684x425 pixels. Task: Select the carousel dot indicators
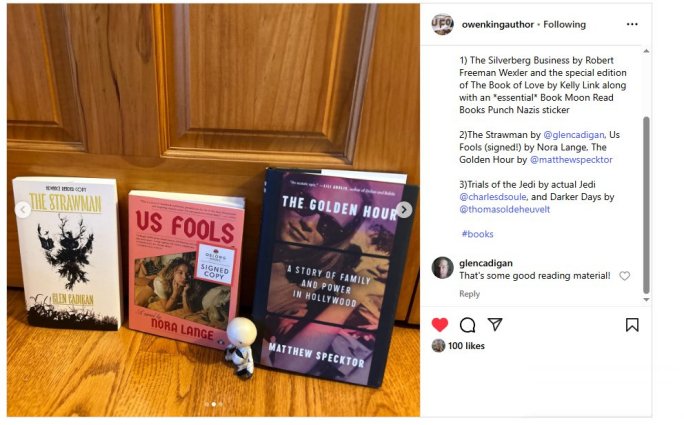coord(213,404)
